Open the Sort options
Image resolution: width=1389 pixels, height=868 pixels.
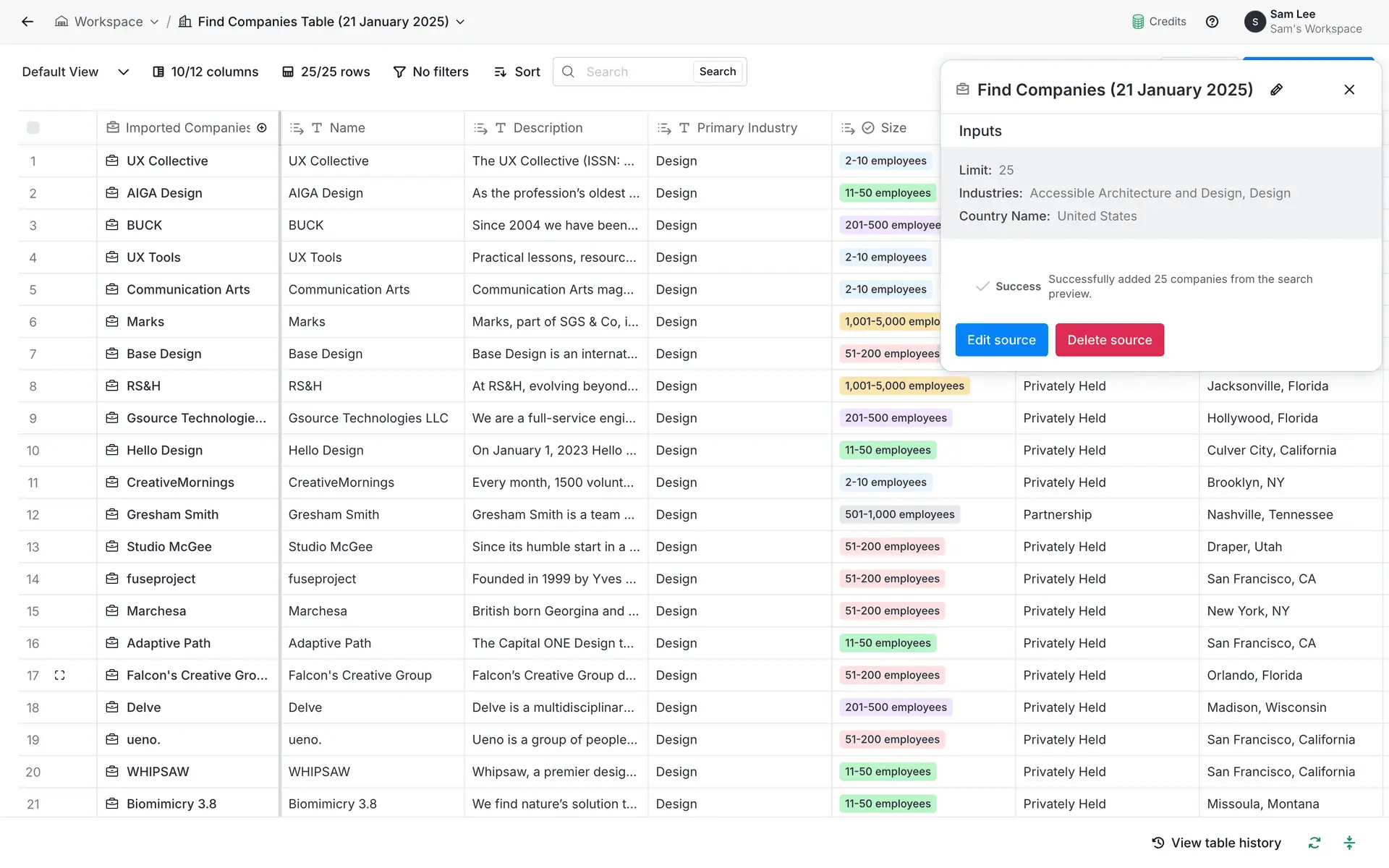click(x=517, y=72)
